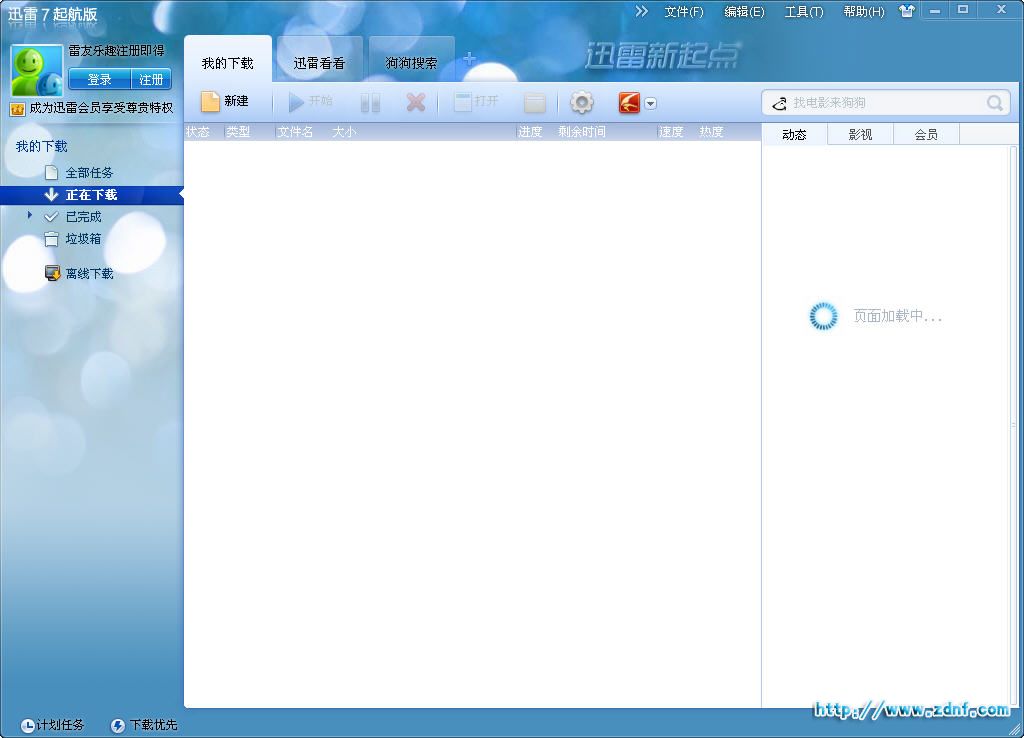The width and height of the screenshot is (1024, 738).
Task: Switch to the 会员 tab
Action: 926,135
